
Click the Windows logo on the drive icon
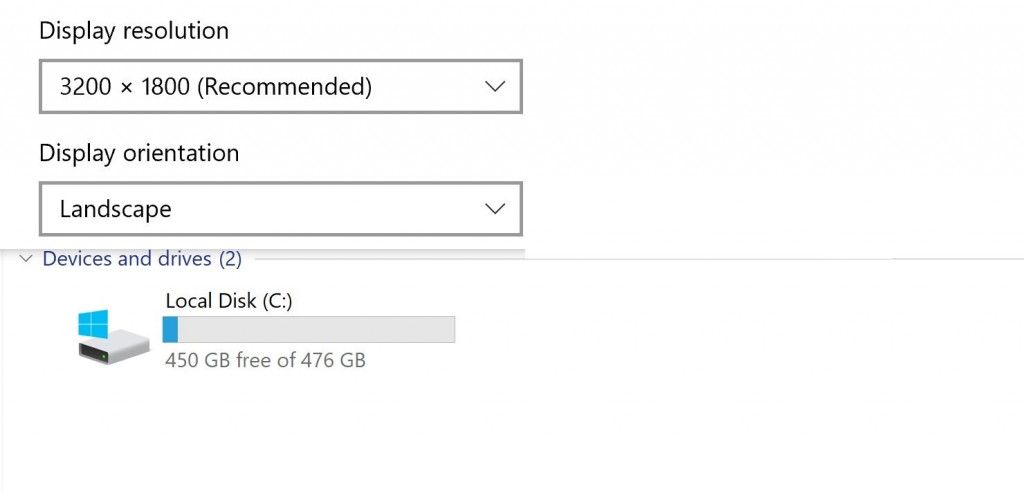94,323
